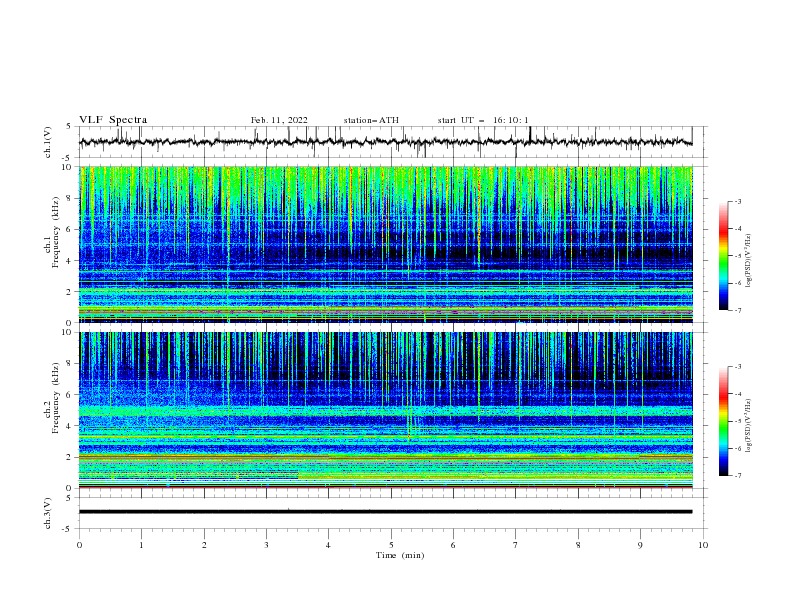Click the log(PSD) label beside ch.1 colorbar

pos(749,261)
